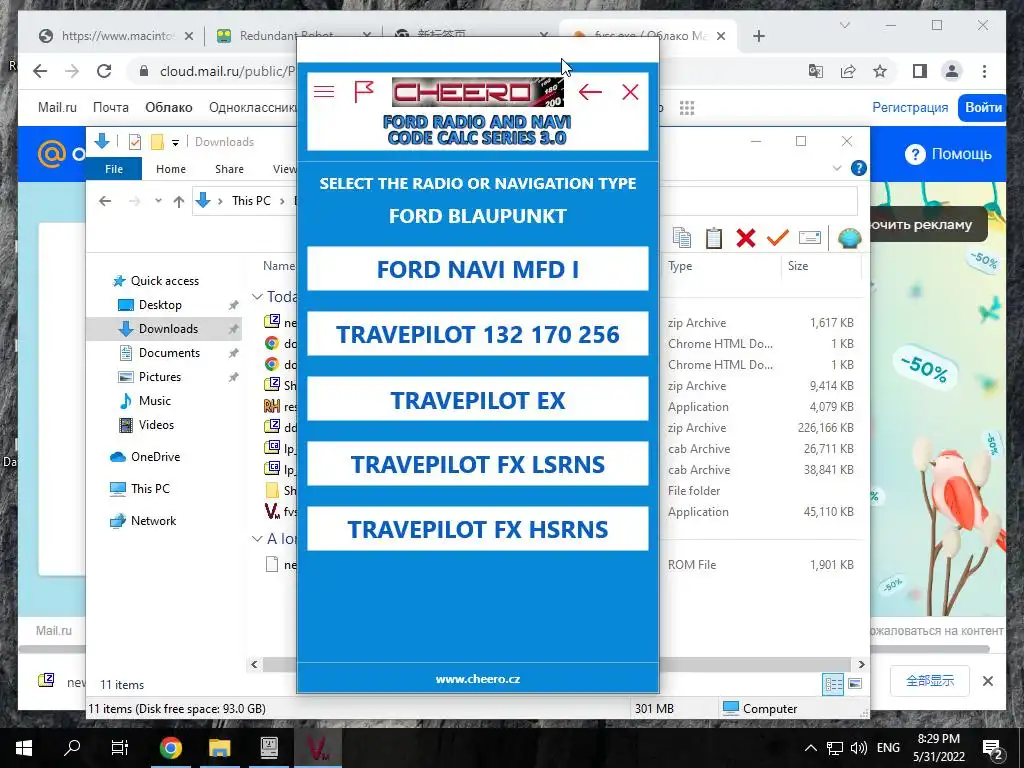Select OneDrive in Explorer sidebar
The image size is (1024, 768).
(155, 456)
